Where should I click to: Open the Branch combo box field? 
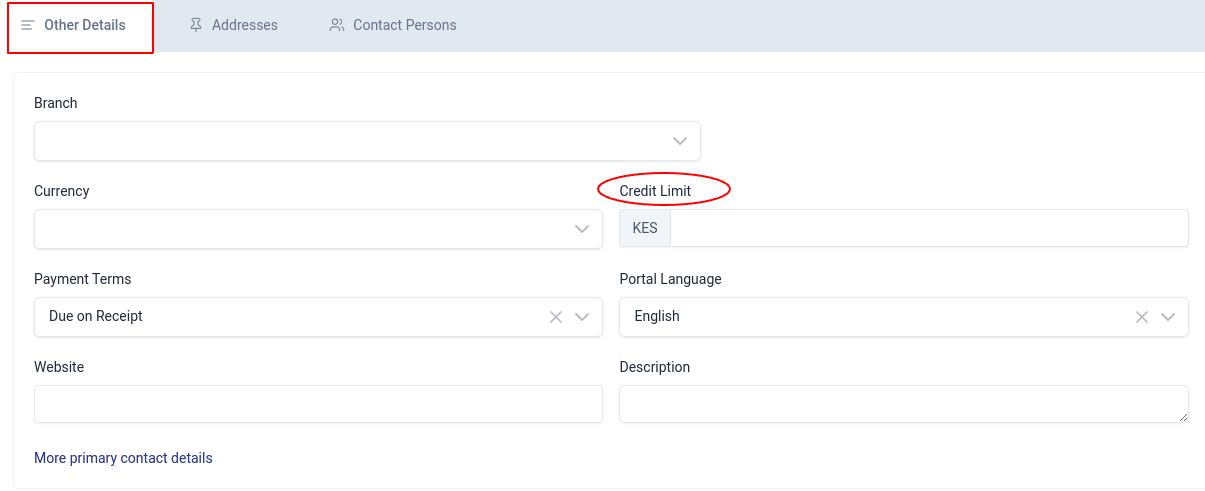point(350,141)
